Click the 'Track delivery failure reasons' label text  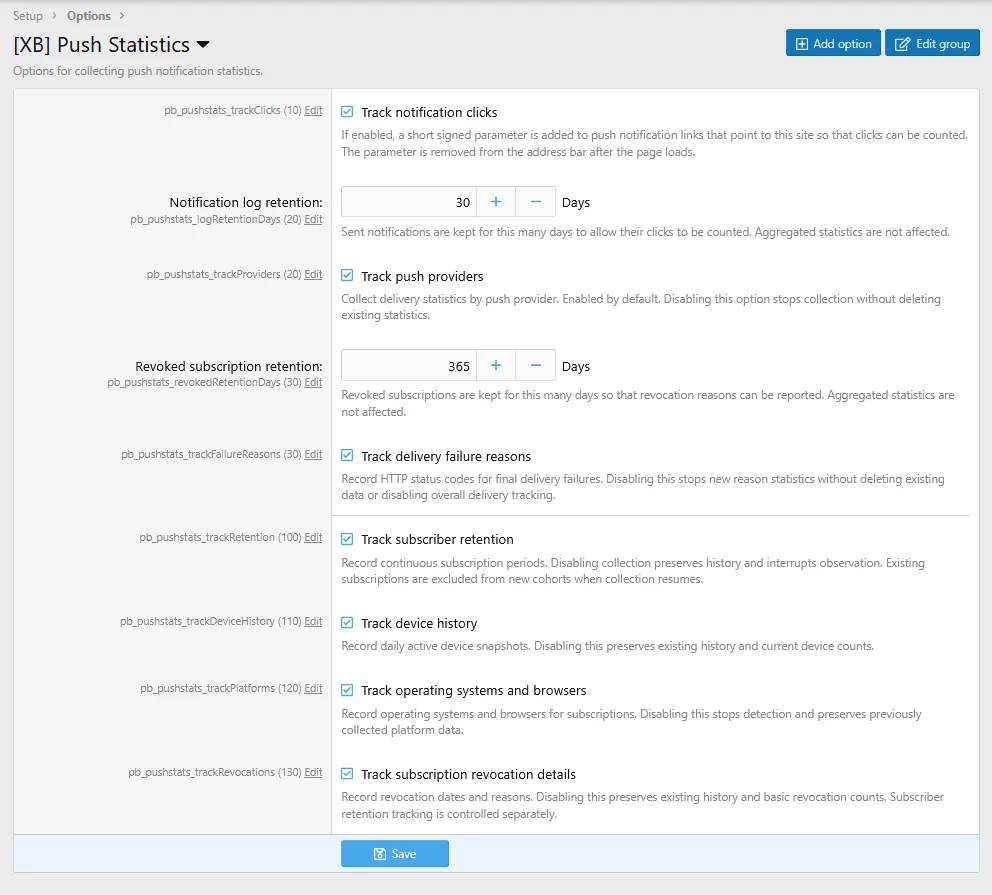coord(446,457)
